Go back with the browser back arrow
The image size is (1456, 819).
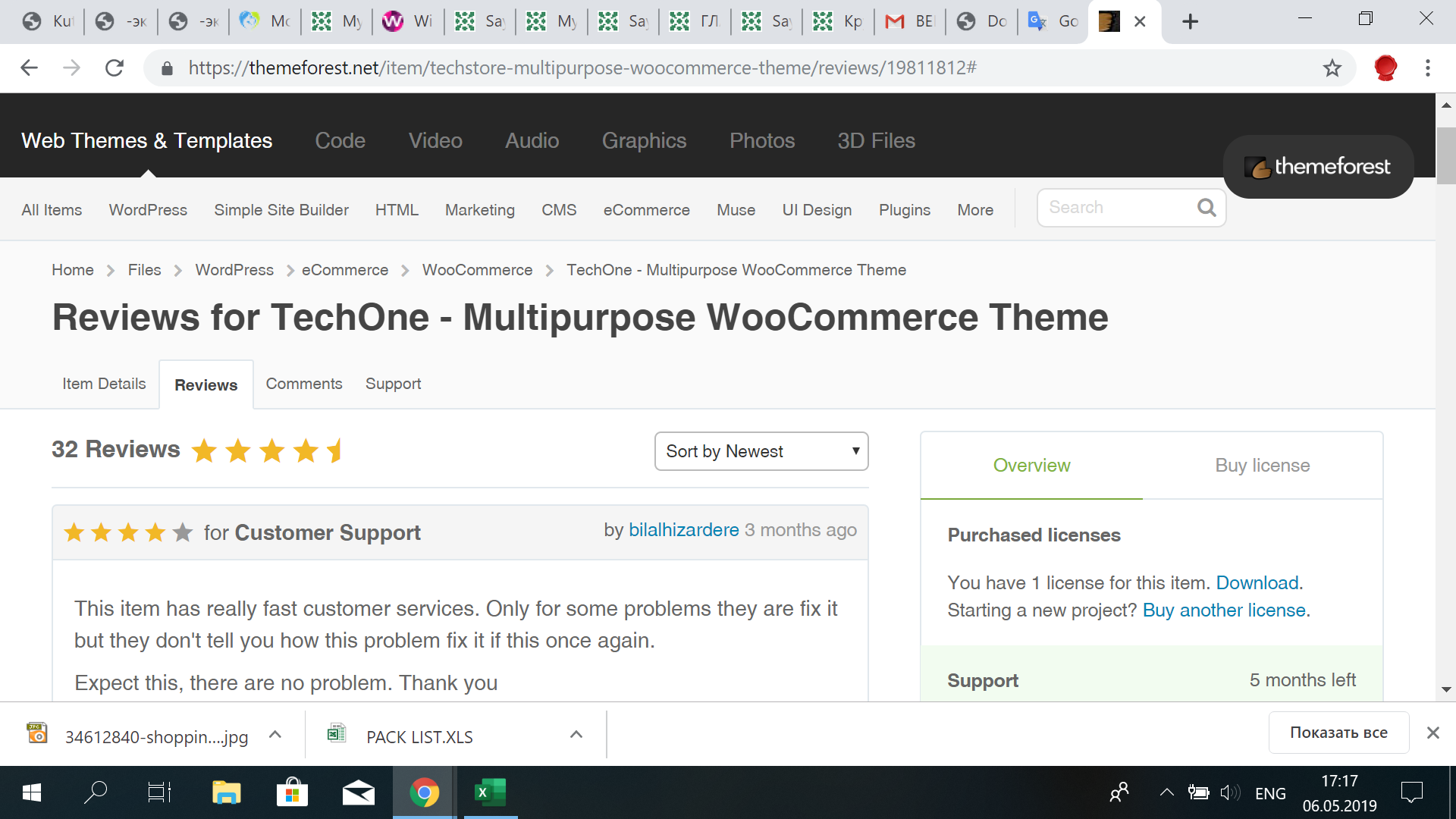29,68
